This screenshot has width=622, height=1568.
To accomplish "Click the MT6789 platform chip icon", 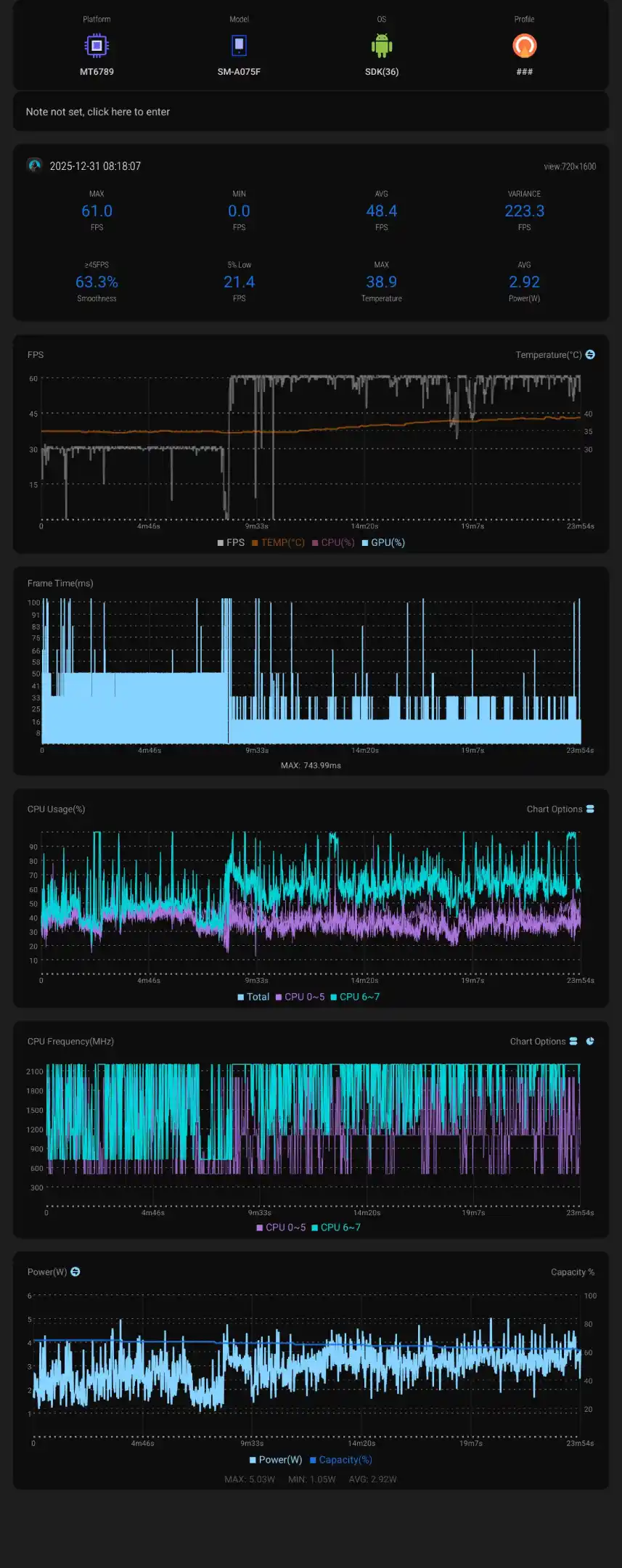I will point(97,46).
